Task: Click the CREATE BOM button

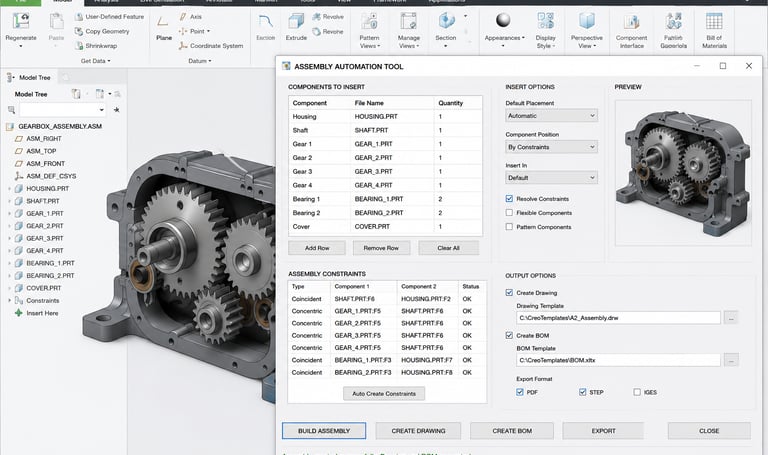Action: [512, 431]
